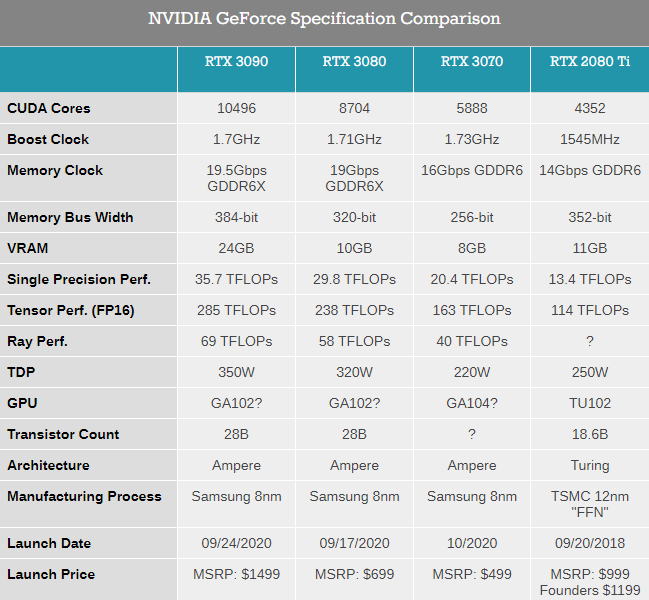This screenshot has width=649, height=600.
Task: Click the GA104? GPU value
Action: tap(472, 403)
